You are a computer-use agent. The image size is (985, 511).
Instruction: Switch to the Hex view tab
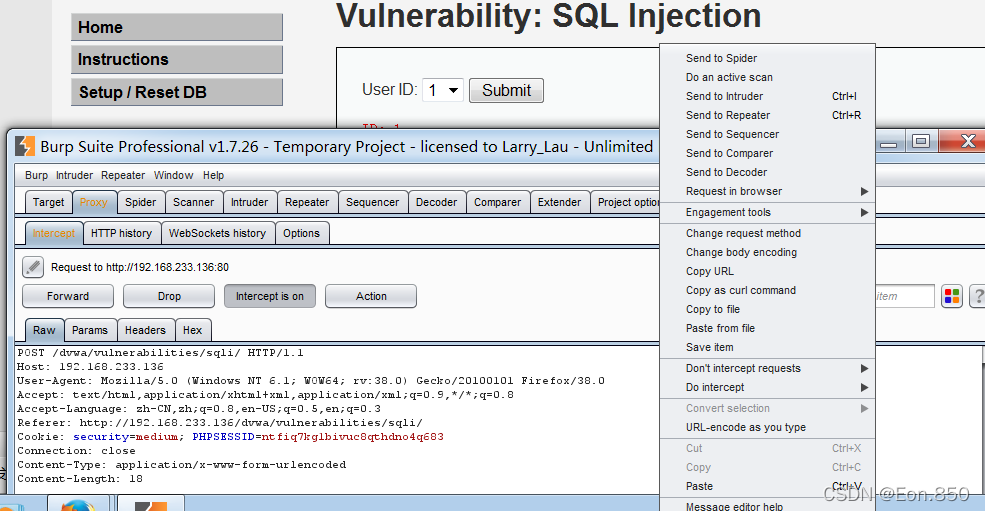coord(192,330)
